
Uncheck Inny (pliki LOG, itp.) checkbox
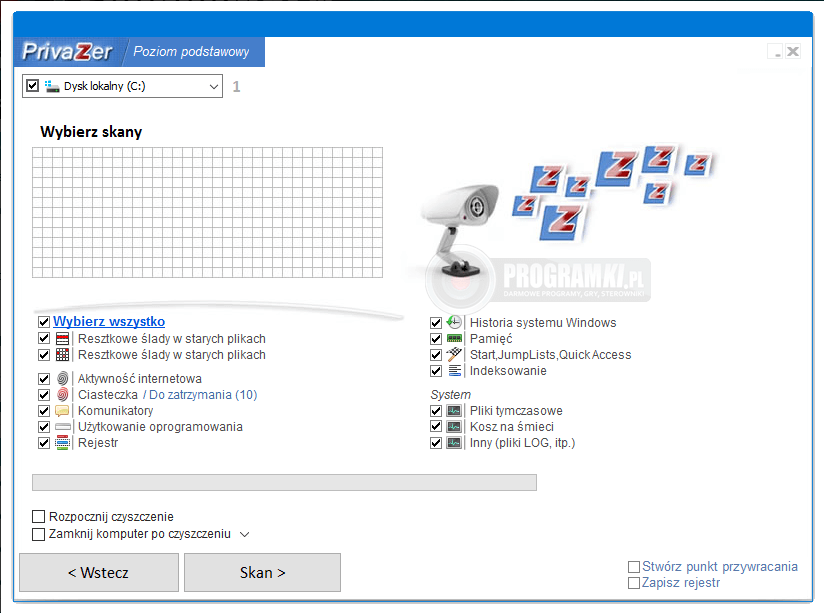pos(436,443)
